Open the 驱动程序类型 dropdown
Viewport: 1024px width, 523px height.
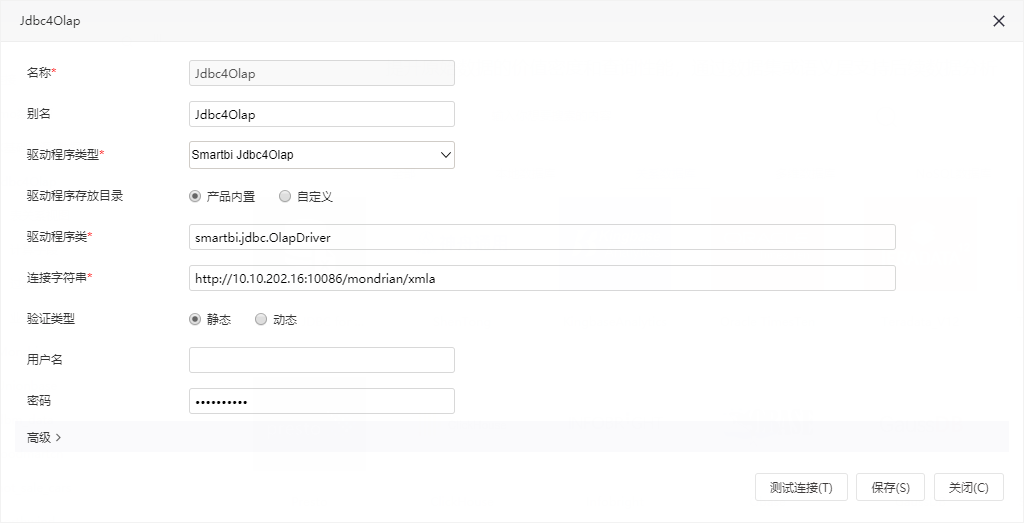tap(322, 155)
